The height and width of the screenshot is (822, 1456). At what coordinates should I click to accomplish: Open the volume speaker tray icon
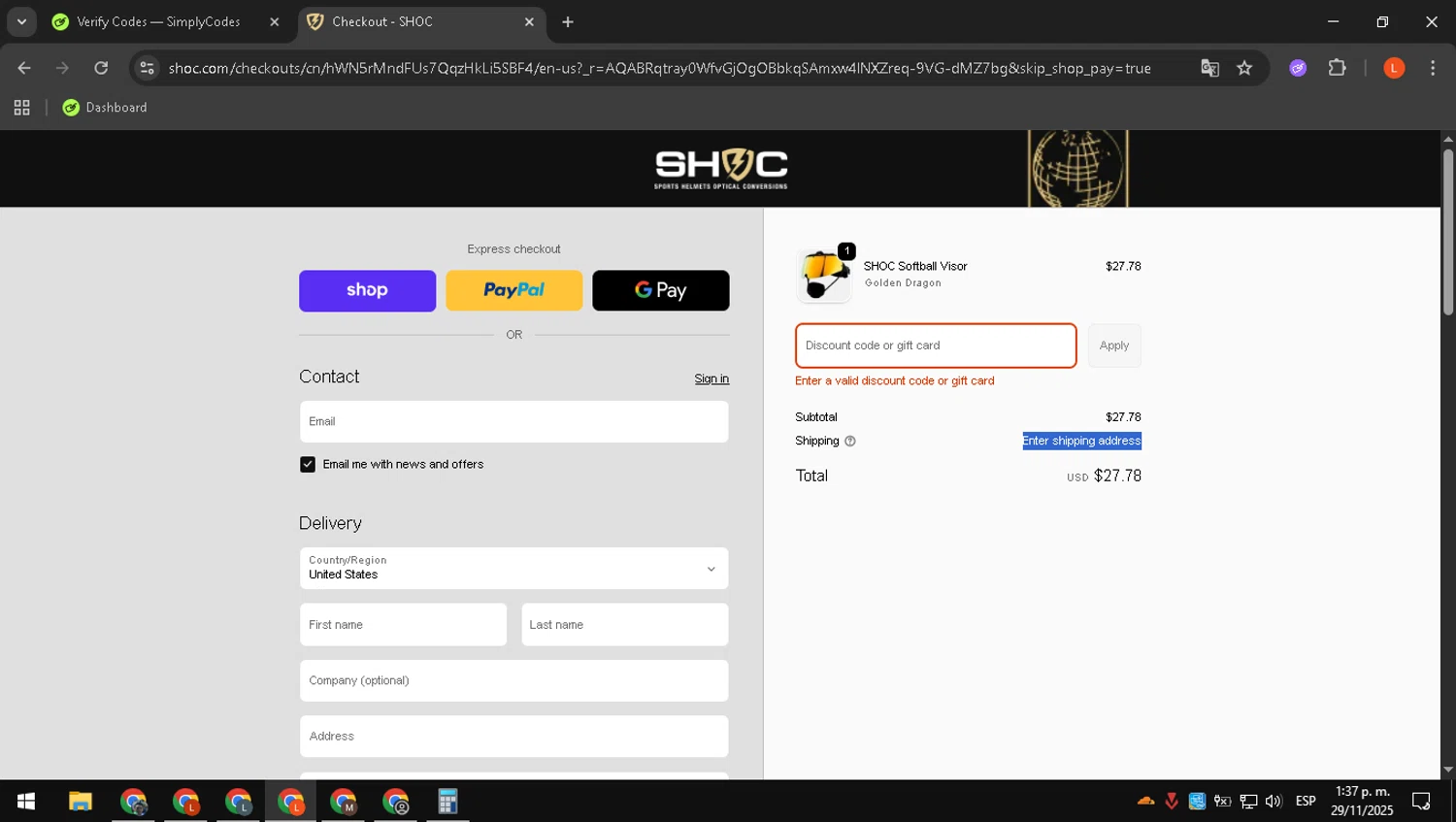coord(1274,801)
